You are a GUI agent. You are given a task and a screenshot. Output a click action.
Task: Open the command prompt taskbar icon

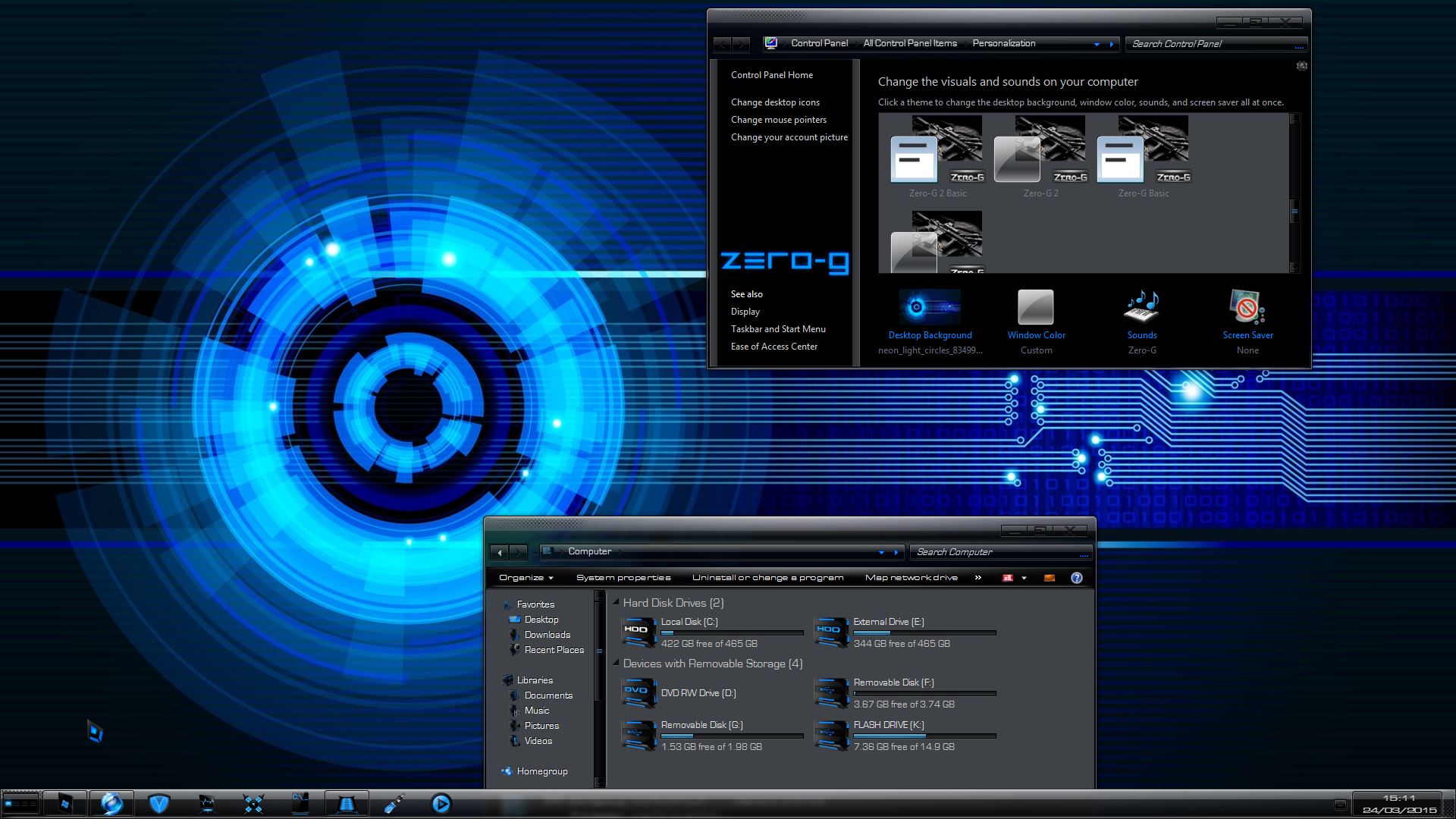[300, 804]
